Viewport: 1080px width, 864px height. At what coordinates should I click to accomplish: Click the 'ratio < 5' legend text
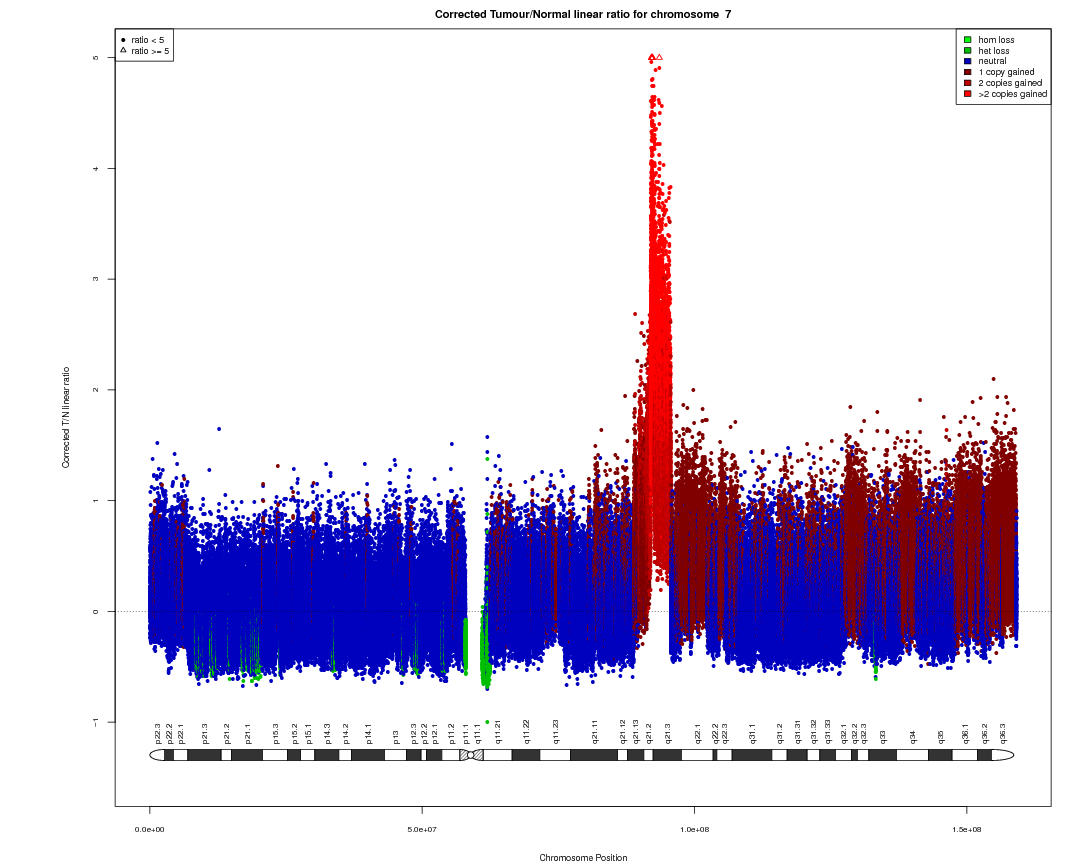click(x=147, y=40)
